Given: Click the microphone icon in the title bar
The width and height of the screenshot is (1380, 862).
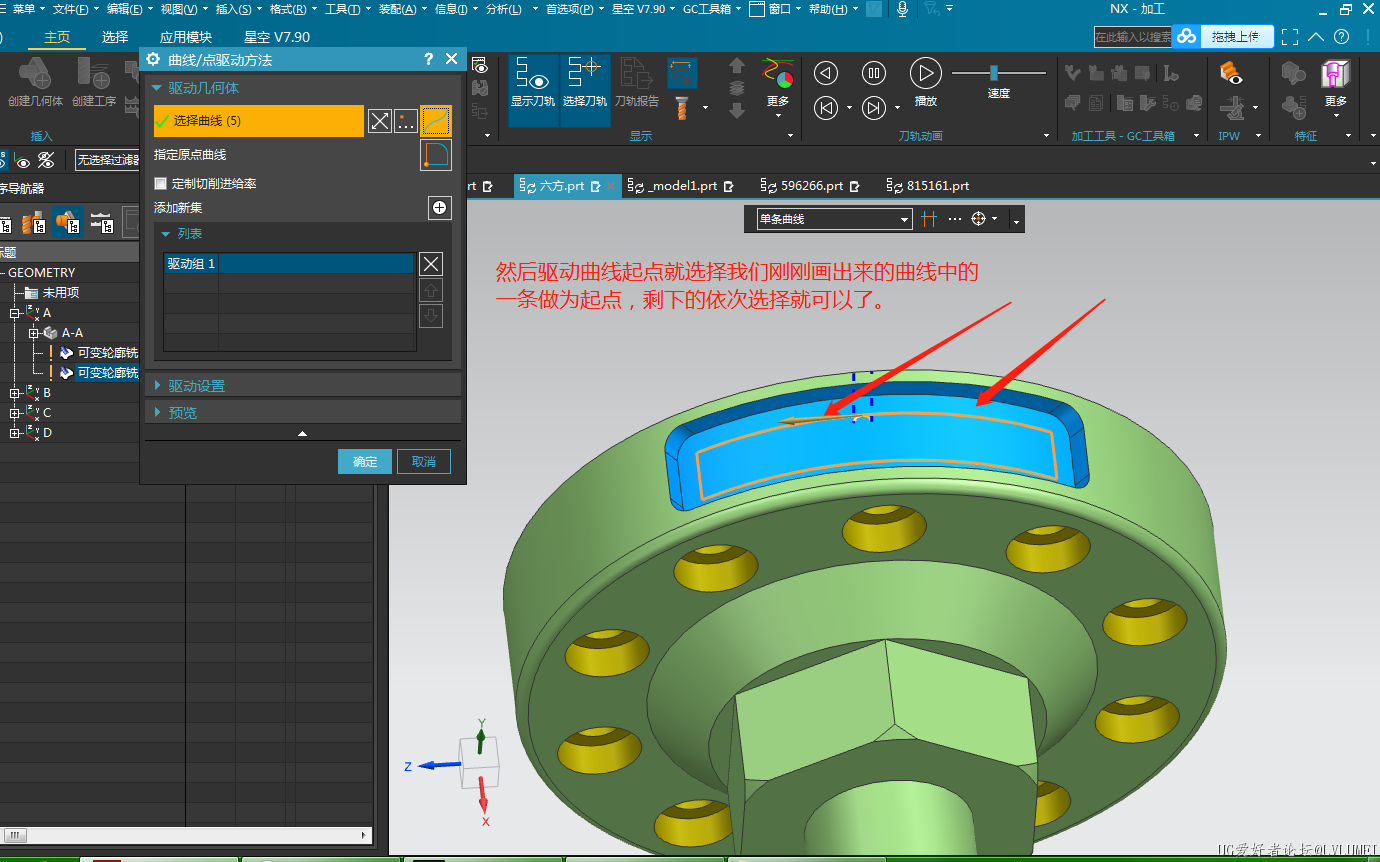Looking at the screenshot, I should 902,9.
